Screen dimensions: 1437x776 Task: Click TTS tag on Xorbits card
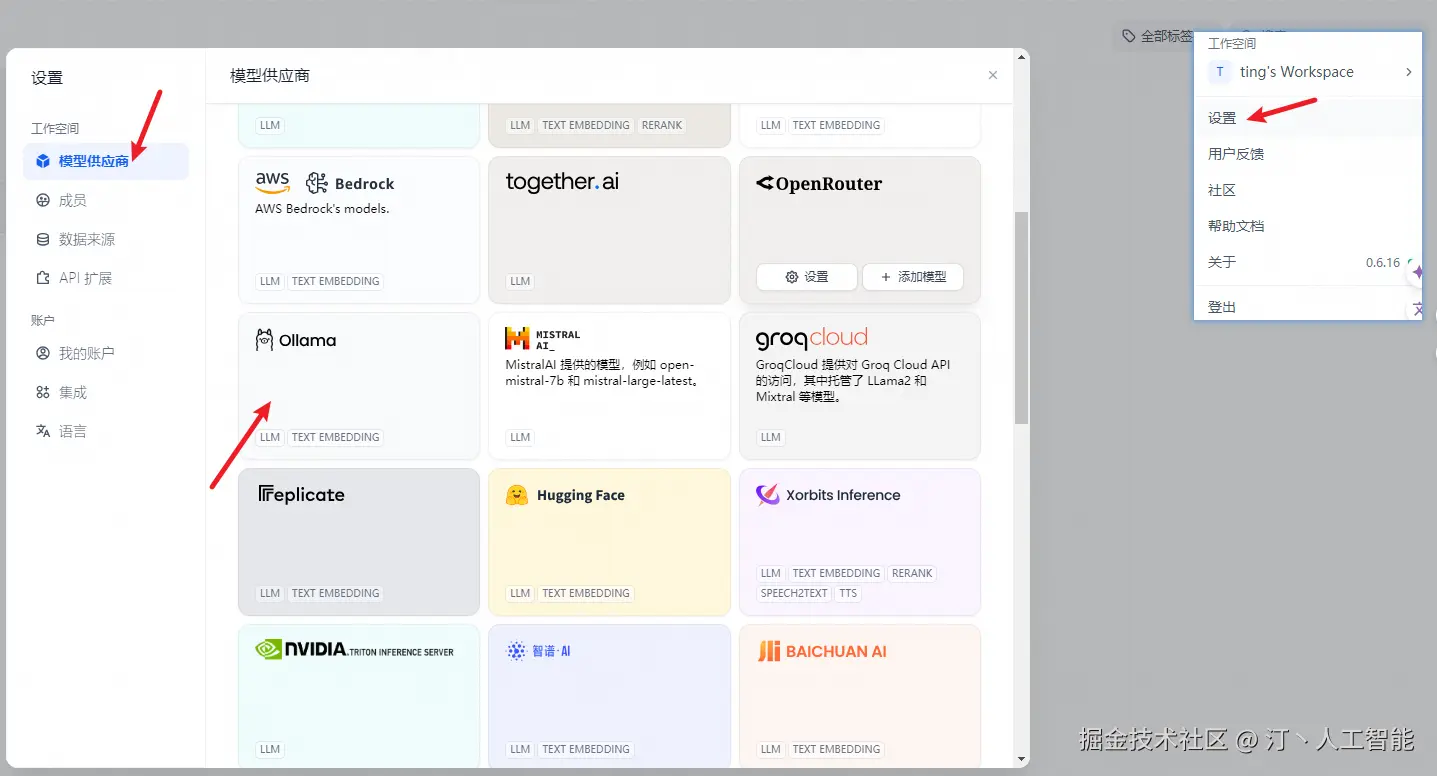pyautogui.click(x=848, y=593)
